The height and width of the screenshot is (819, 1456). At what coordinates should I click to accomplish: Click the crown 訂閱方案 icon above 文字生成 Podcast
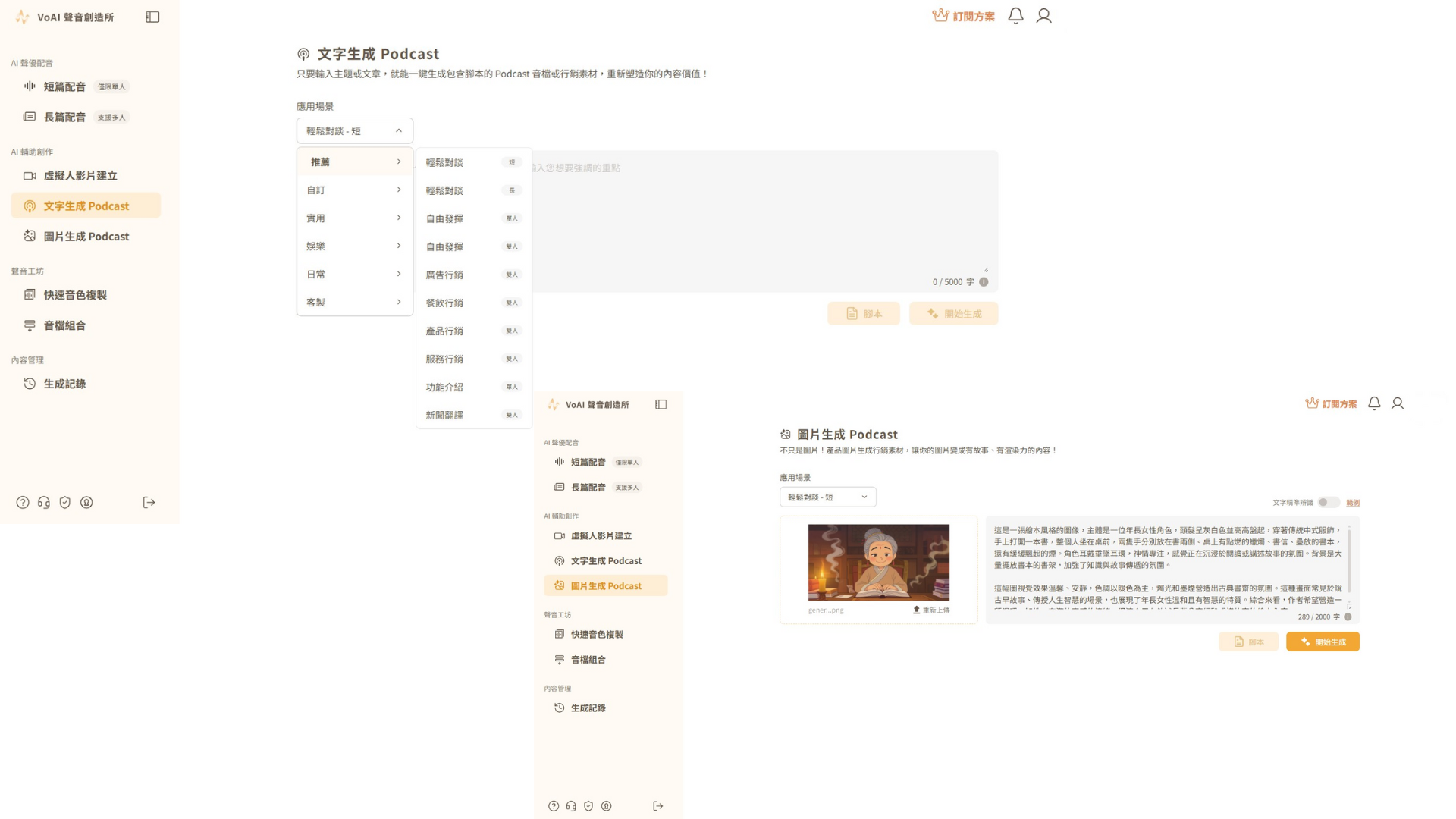coord(940,15)
